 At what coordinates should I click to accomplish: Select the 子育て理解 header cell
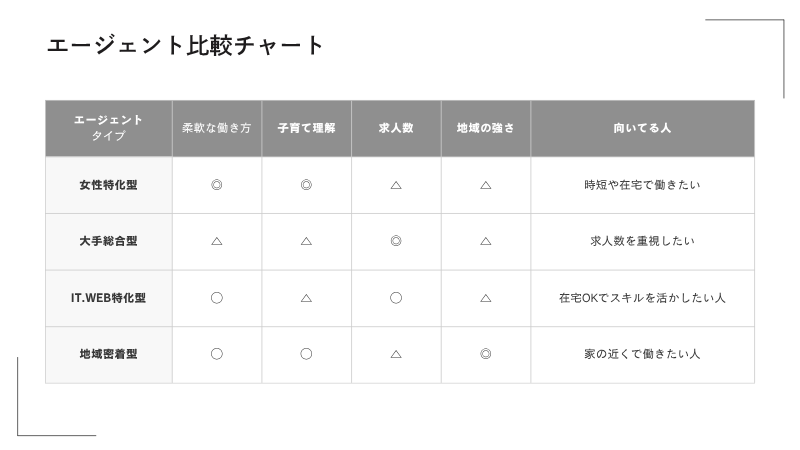(x=307, y=128)
